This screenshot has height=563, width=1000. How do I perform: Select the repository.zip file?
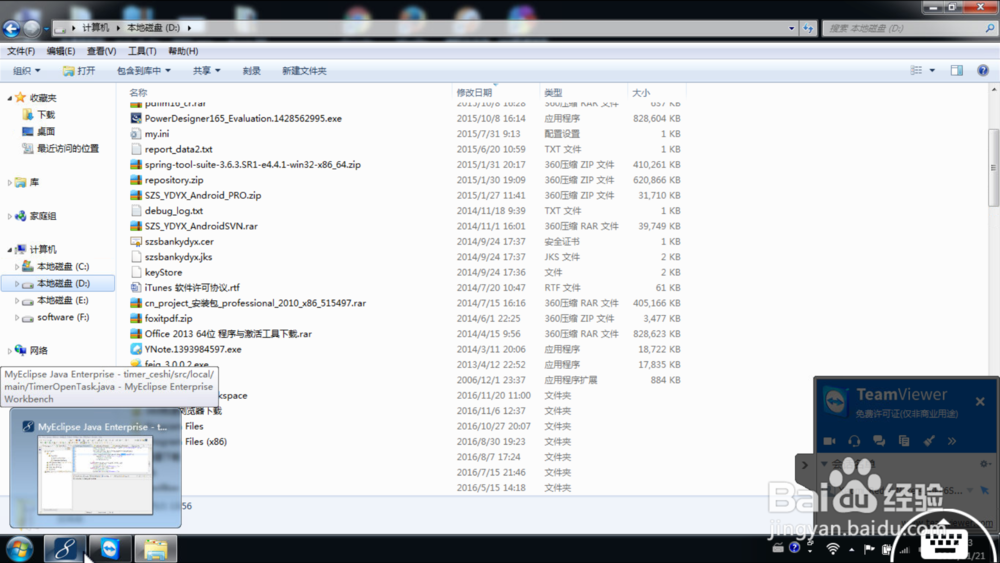(x=174, y=180)
